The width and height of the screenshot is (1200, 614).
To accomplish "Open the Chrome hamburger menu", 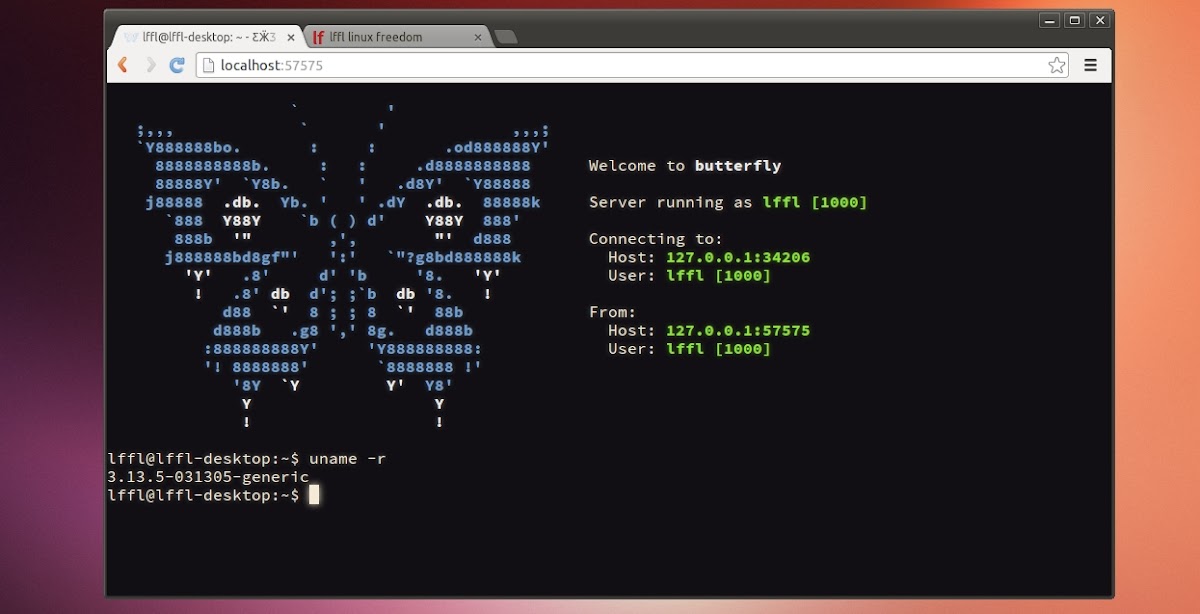I will [x=1091, y=65].
